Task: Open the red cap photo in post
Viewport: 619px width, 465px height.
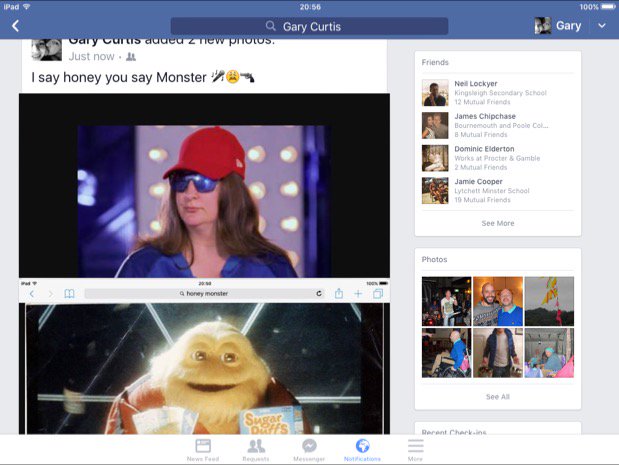Action: tap(204, 186)
